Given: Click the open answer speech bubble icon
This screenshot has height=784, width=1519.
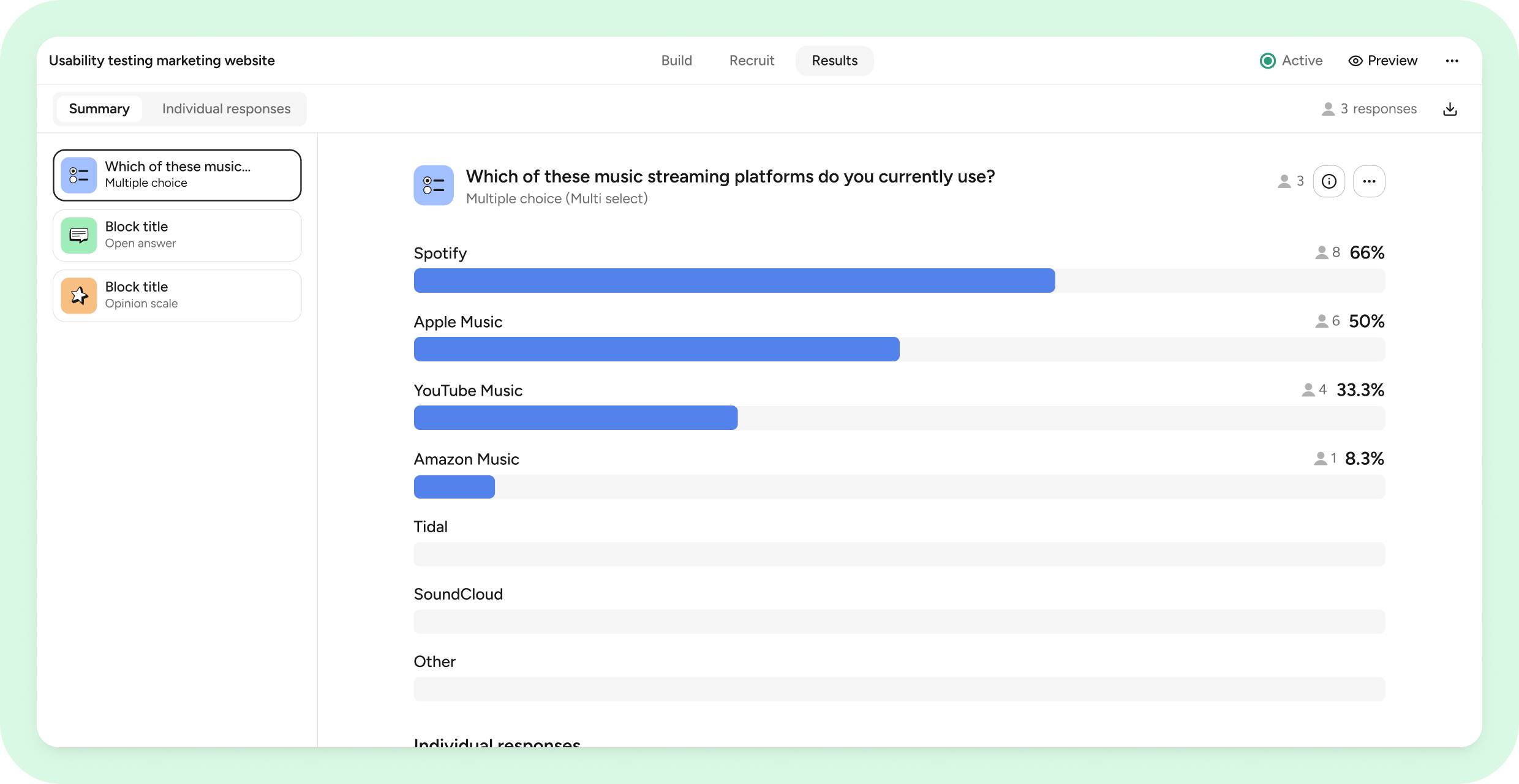Looking at the screenshot, I should pyautogui.click(x=78, y=235).
